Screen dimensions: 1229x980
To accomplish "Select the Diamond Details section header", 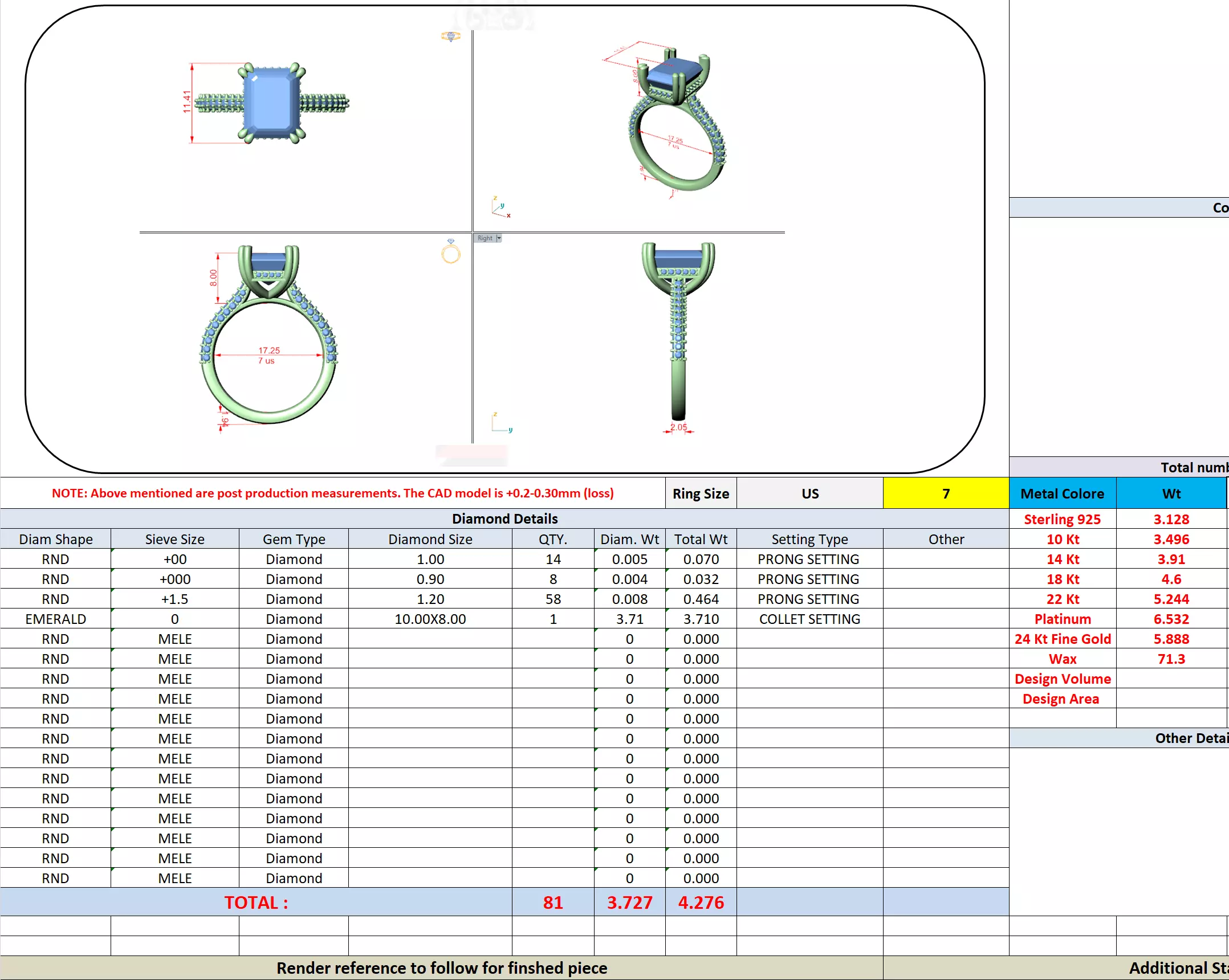I will tap(504, 518).
